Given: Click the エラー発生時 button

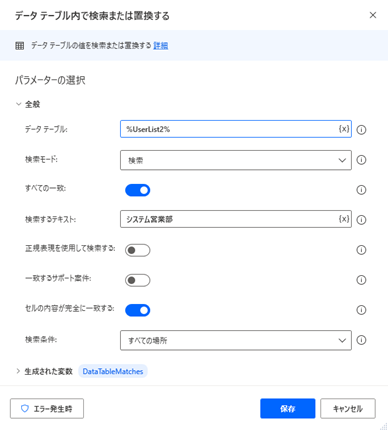Looking at the screenshot, I should [47, 408].
